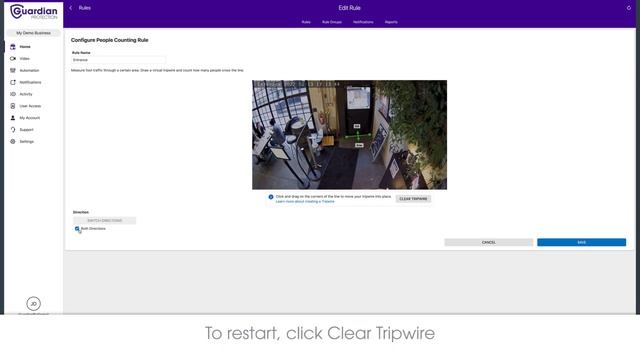Select Automation label in sidebar menu
Screen dimensions: 640x360
(29, 71)
